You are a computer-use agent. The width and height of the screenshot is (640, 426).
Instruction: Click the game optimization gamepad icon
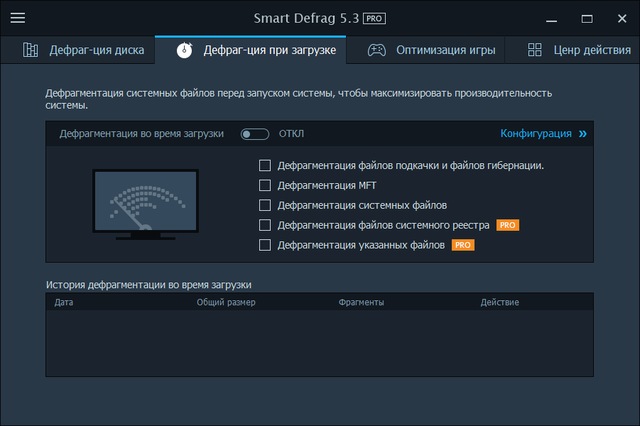pos(377,50)
